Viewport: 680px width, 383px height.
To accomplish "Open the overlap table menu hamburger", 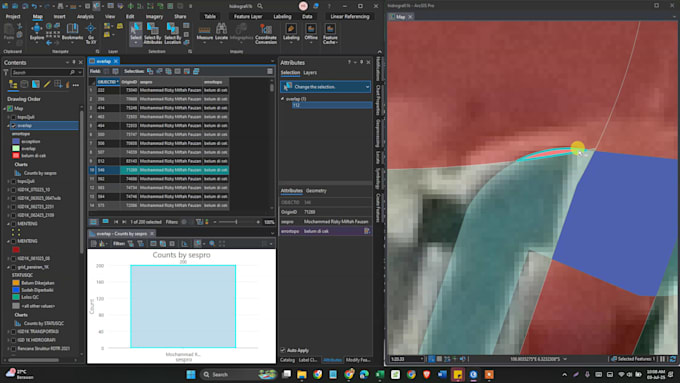I will (270, 71).
